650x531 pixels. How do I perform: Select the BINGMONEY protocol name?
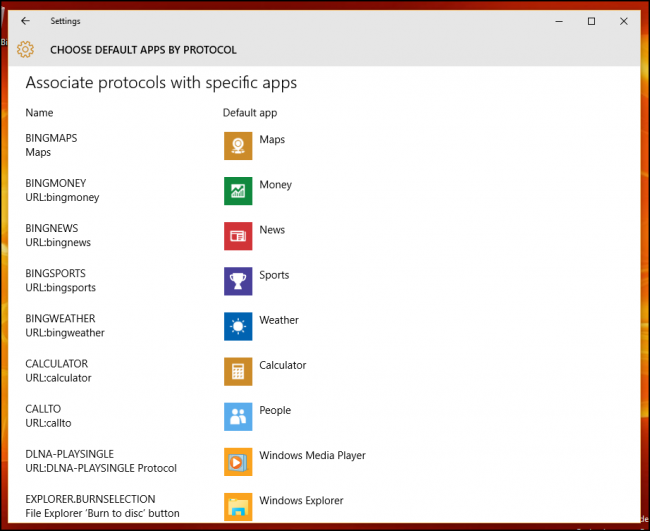pos(56,183)
